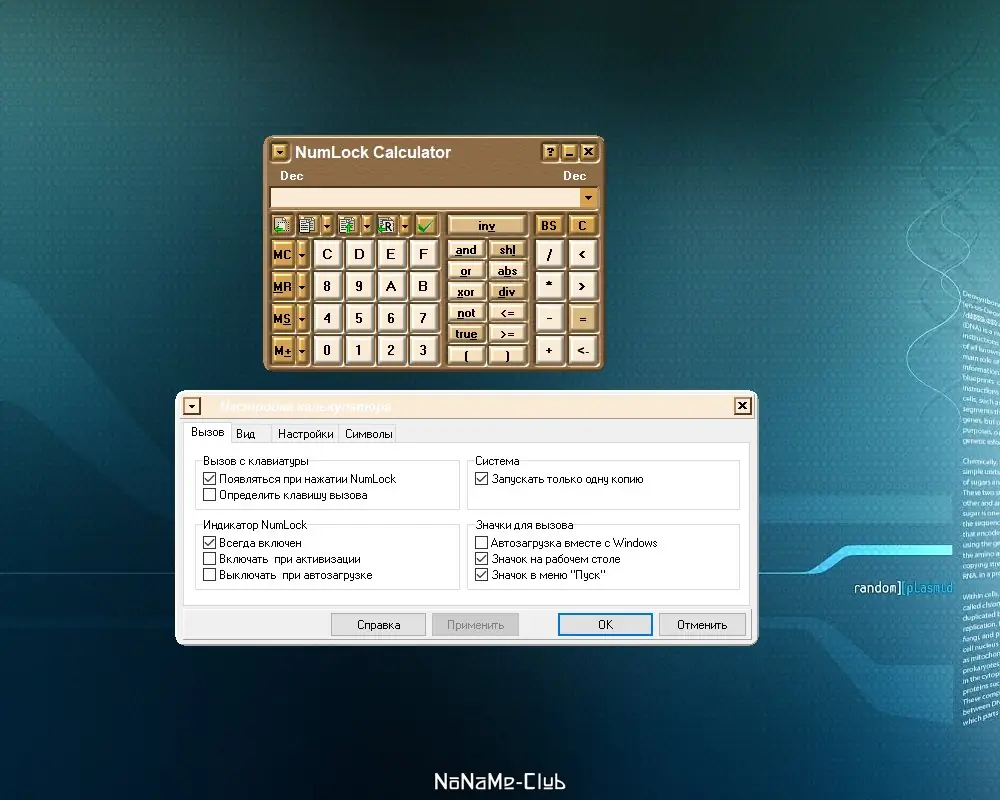
Task: Open the copy icon's dropdown arrow
Action: [x=327, y=225]
